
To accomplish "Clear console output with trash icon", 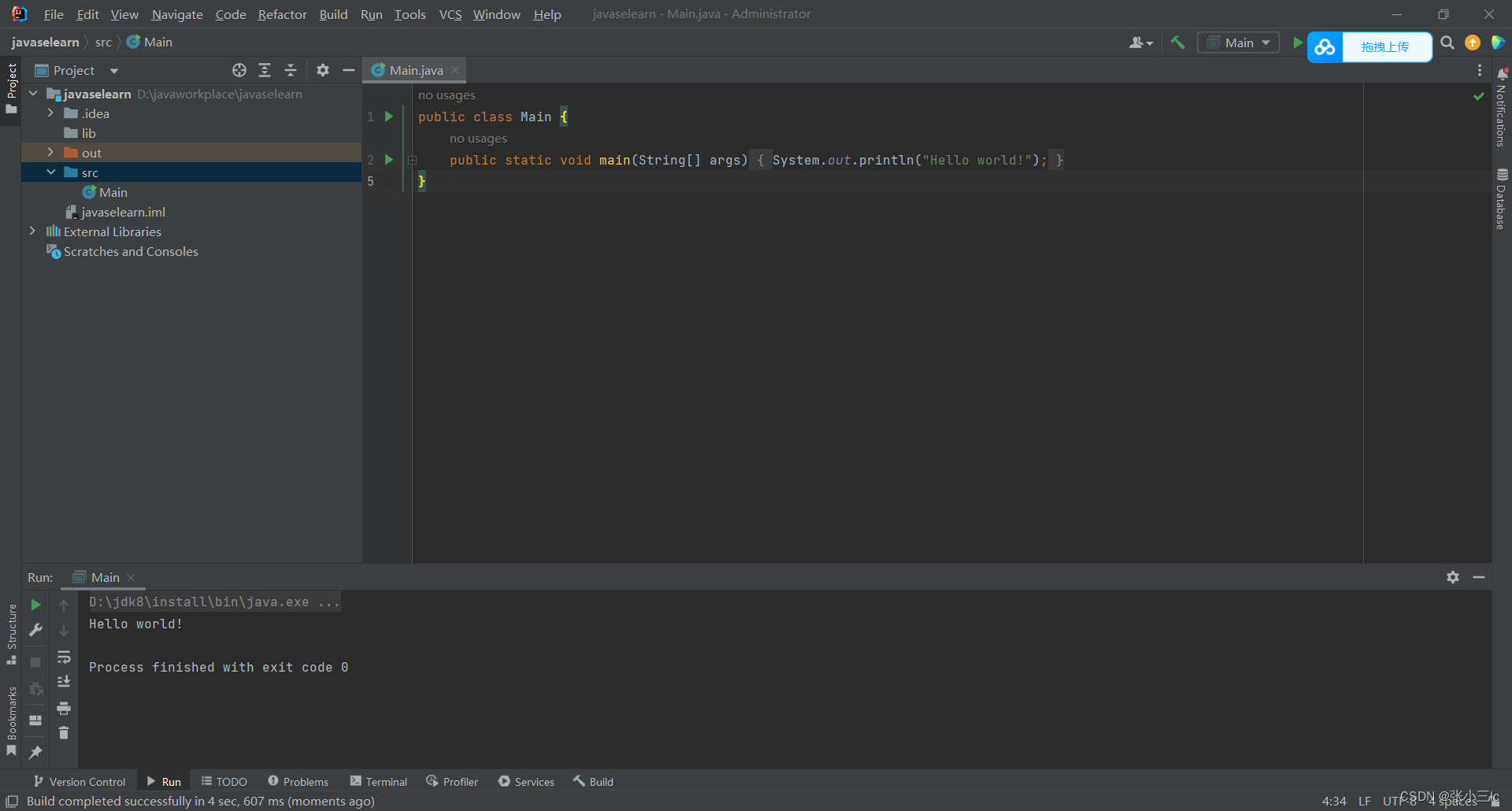I will coord(64,733).
